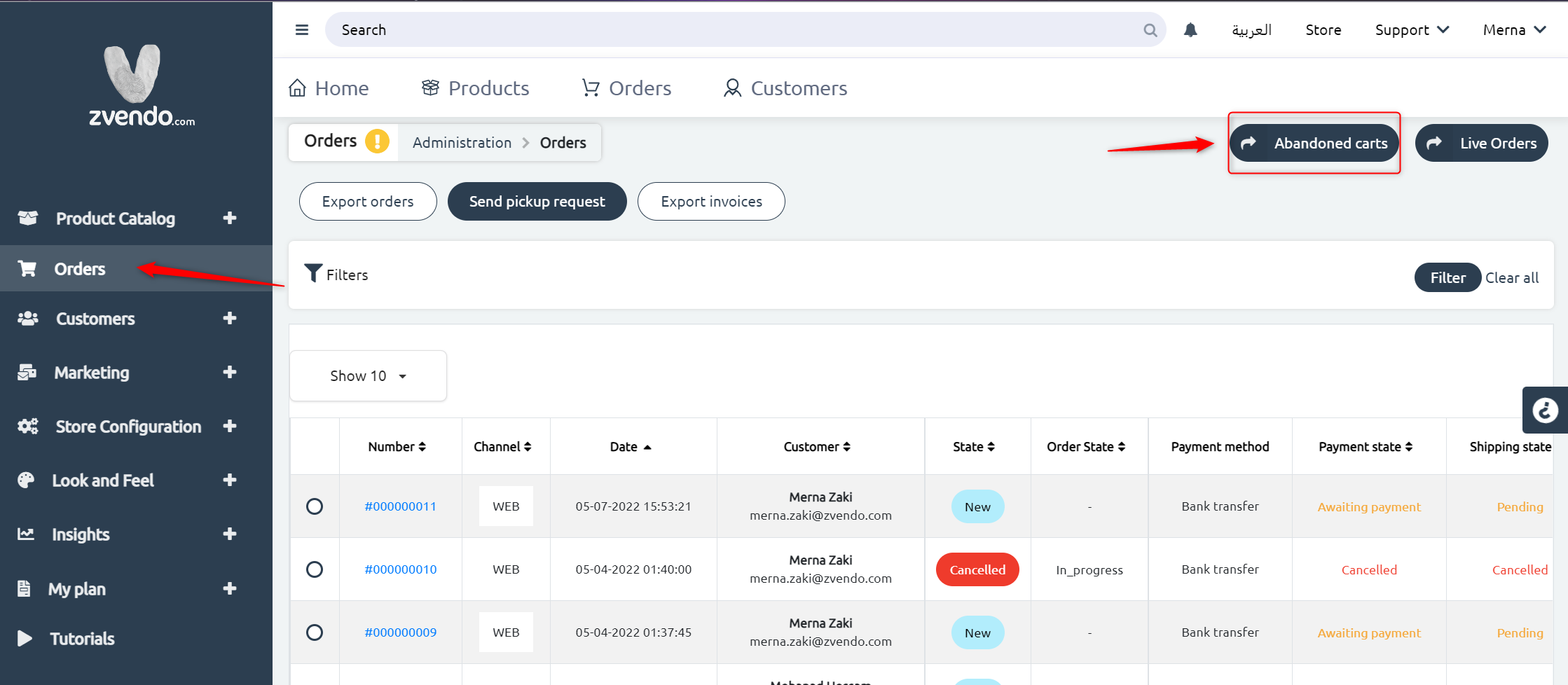Click the My plan document icon
This screenshot has width=1568, height=685.
click(x=24, y=588)
